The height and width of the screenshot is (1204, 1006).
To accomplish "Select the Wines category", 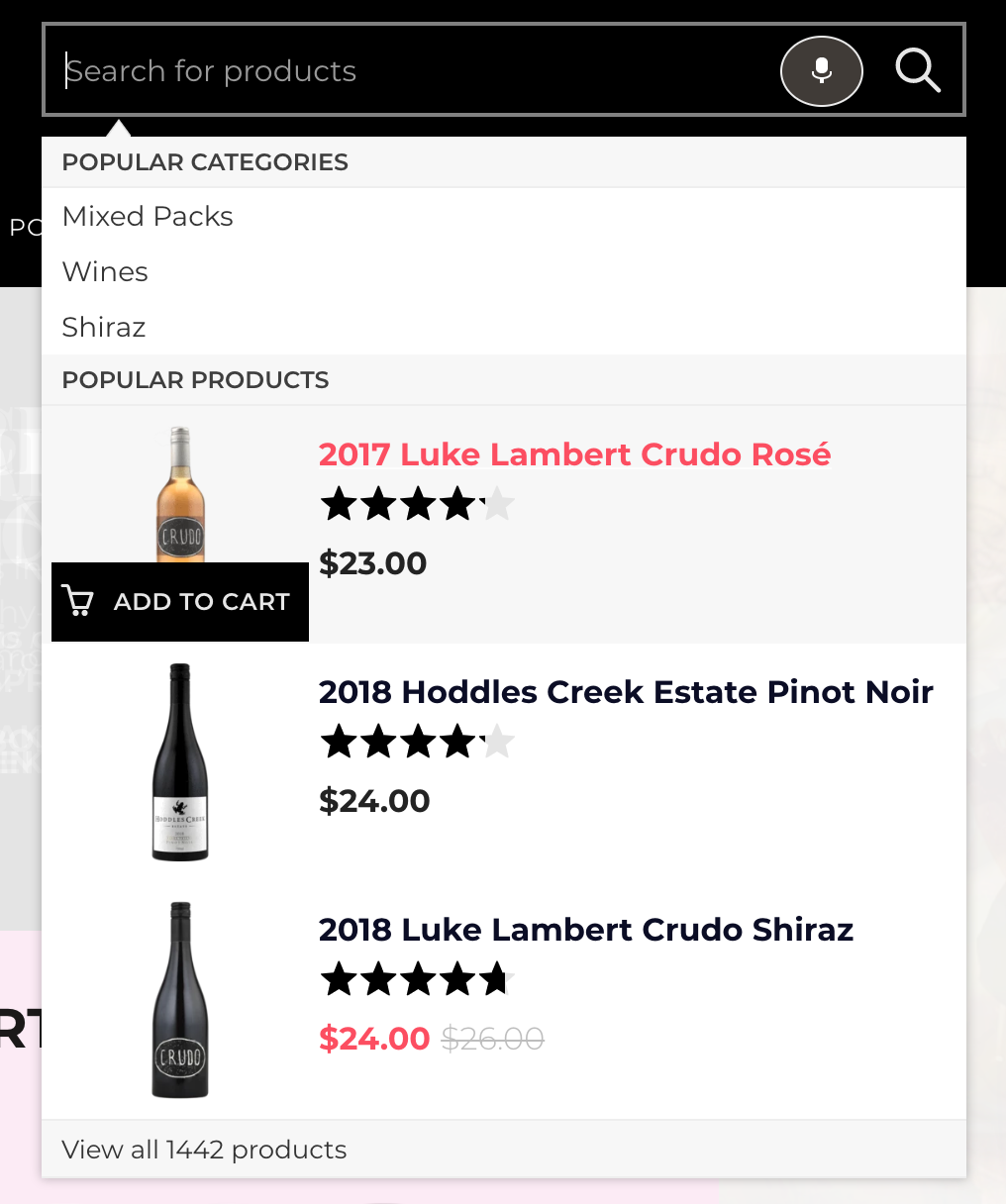I will click(x=105, y=272).
